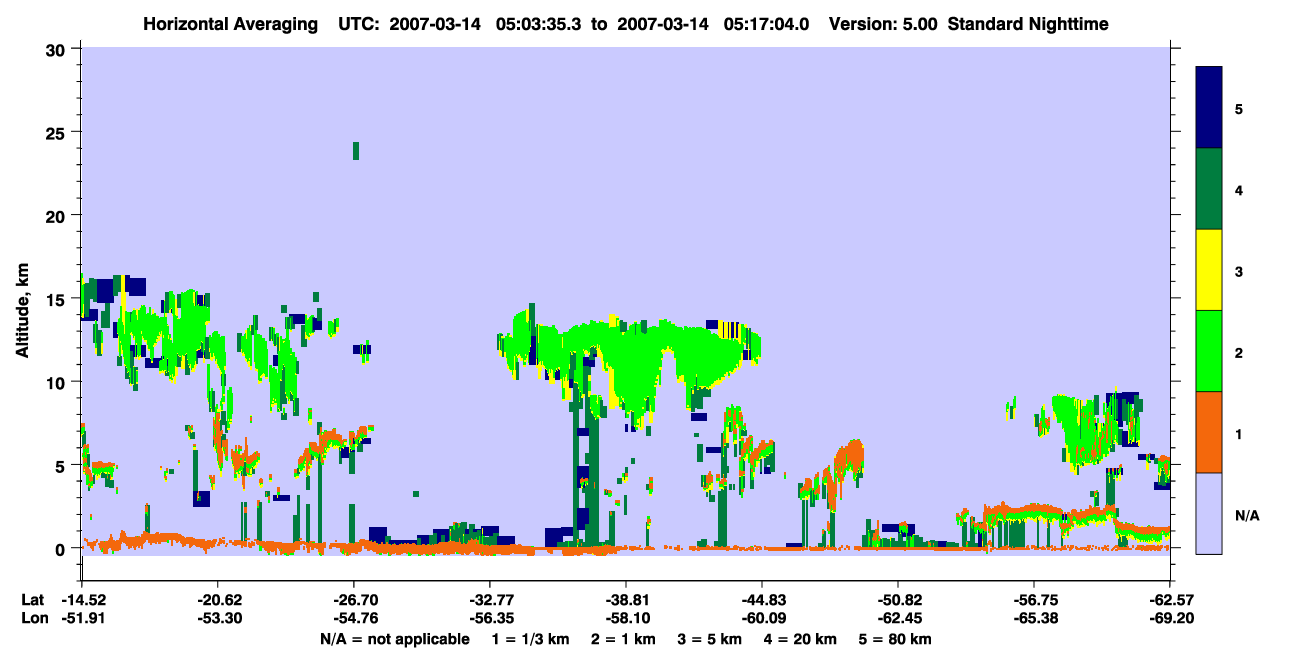Click latitude value -44.83
Viewport: 1300px width, 667px height.
click(762, 600)
